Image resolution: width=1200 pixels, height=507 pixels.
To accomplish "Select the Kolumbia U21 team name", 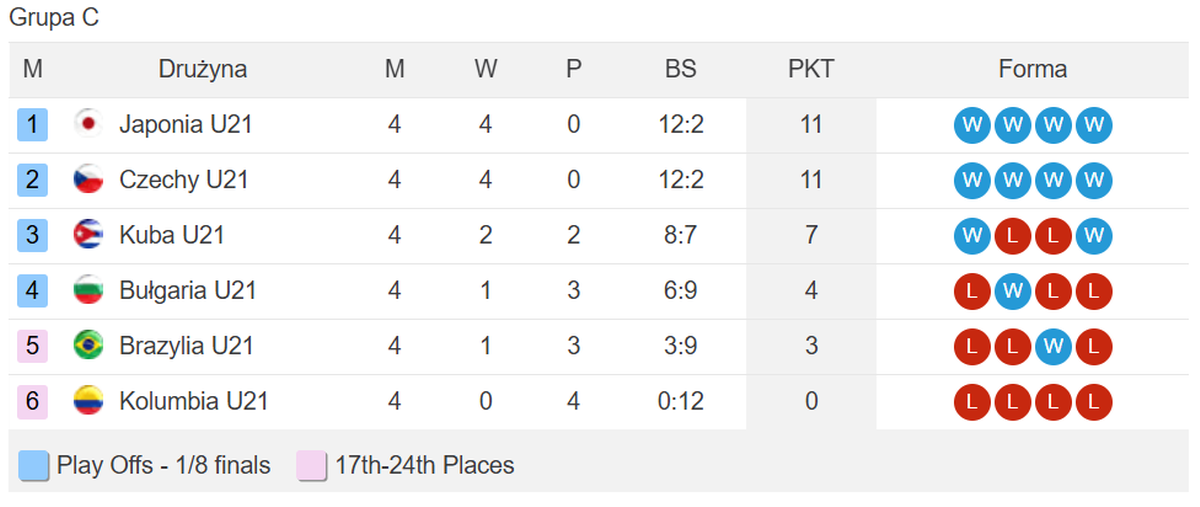I will pos(193,401).
